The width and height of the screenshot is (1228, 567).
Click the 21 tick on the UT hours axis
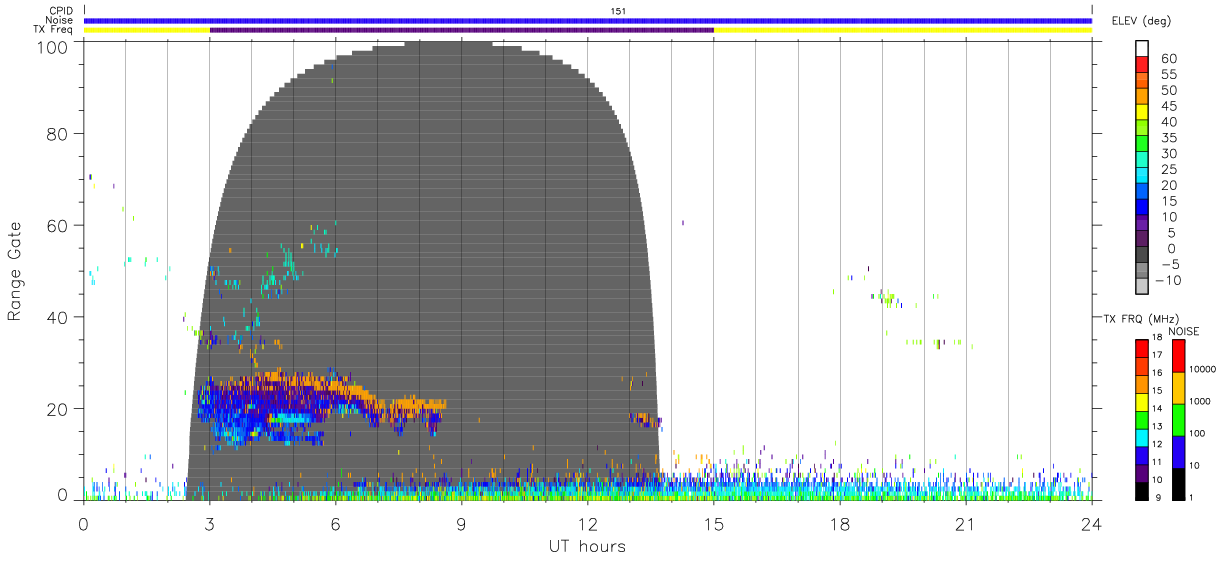(966, 523)
